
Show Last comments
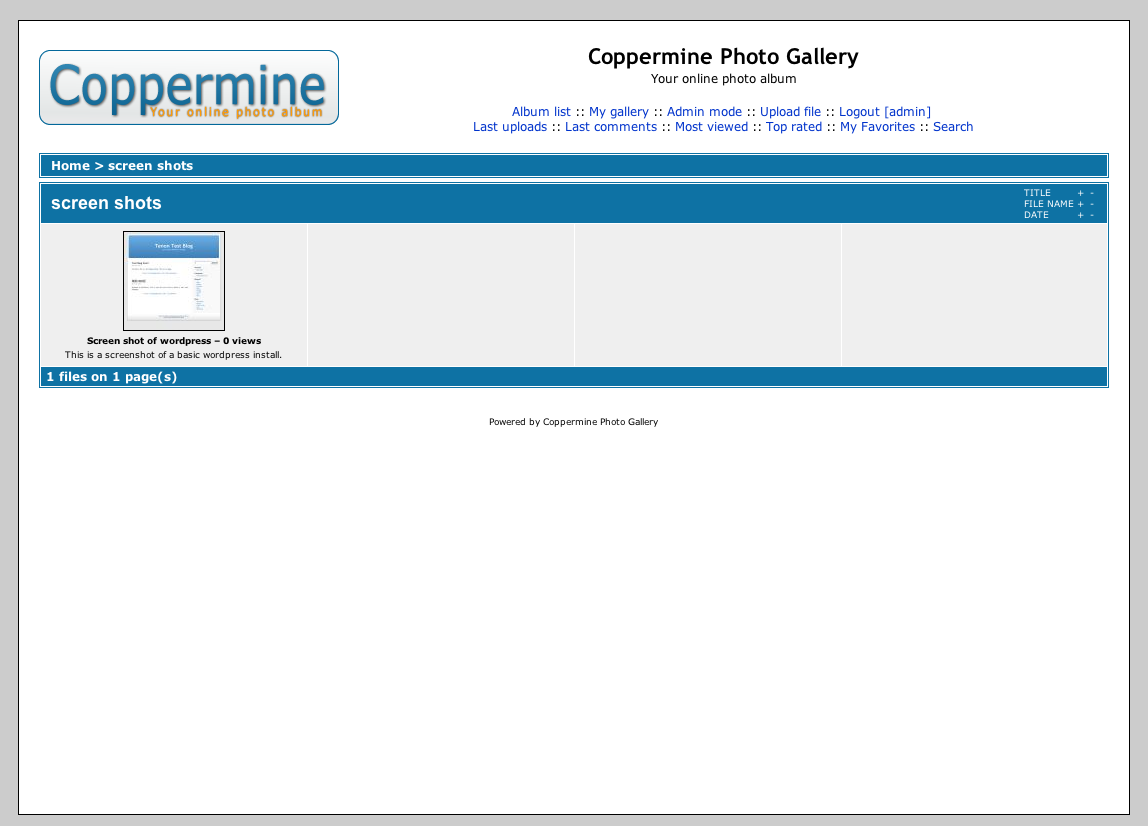tap(611, 127)
